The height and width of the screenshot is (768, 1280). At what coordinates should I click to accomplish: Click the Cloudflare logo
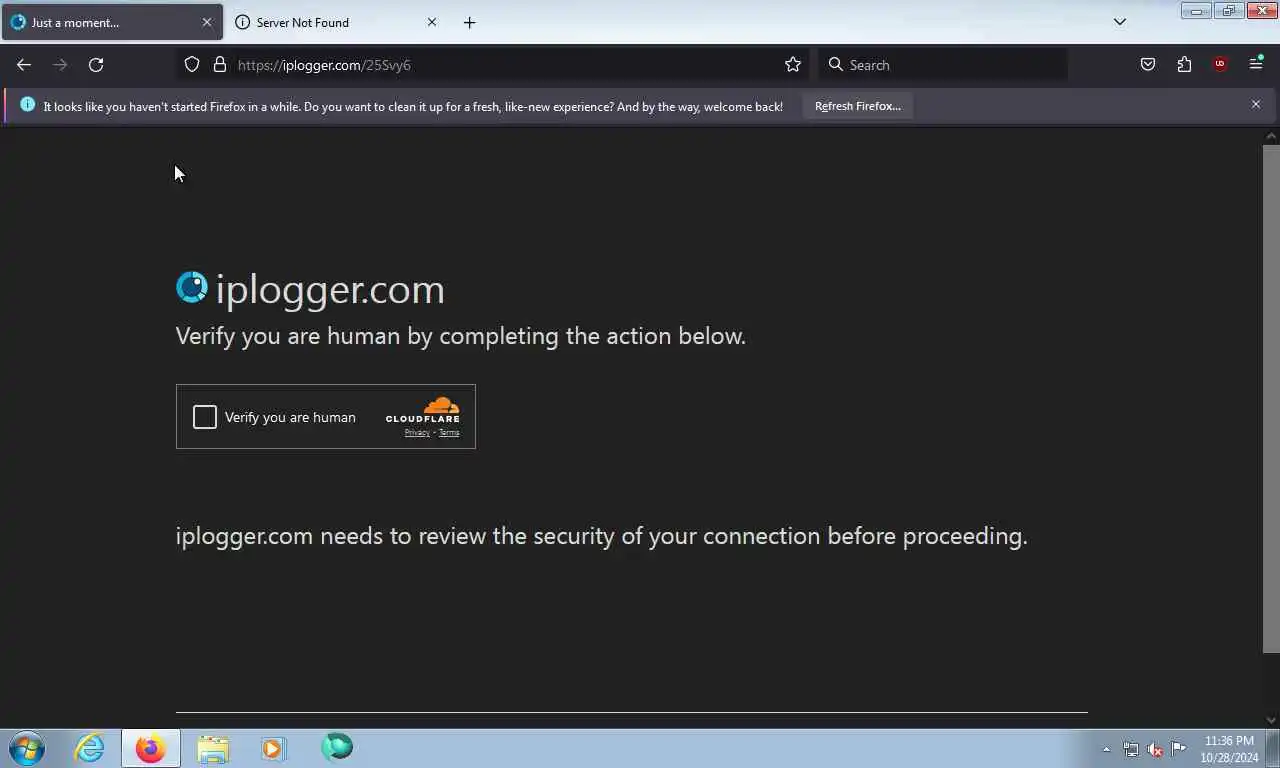click(423, 410)
